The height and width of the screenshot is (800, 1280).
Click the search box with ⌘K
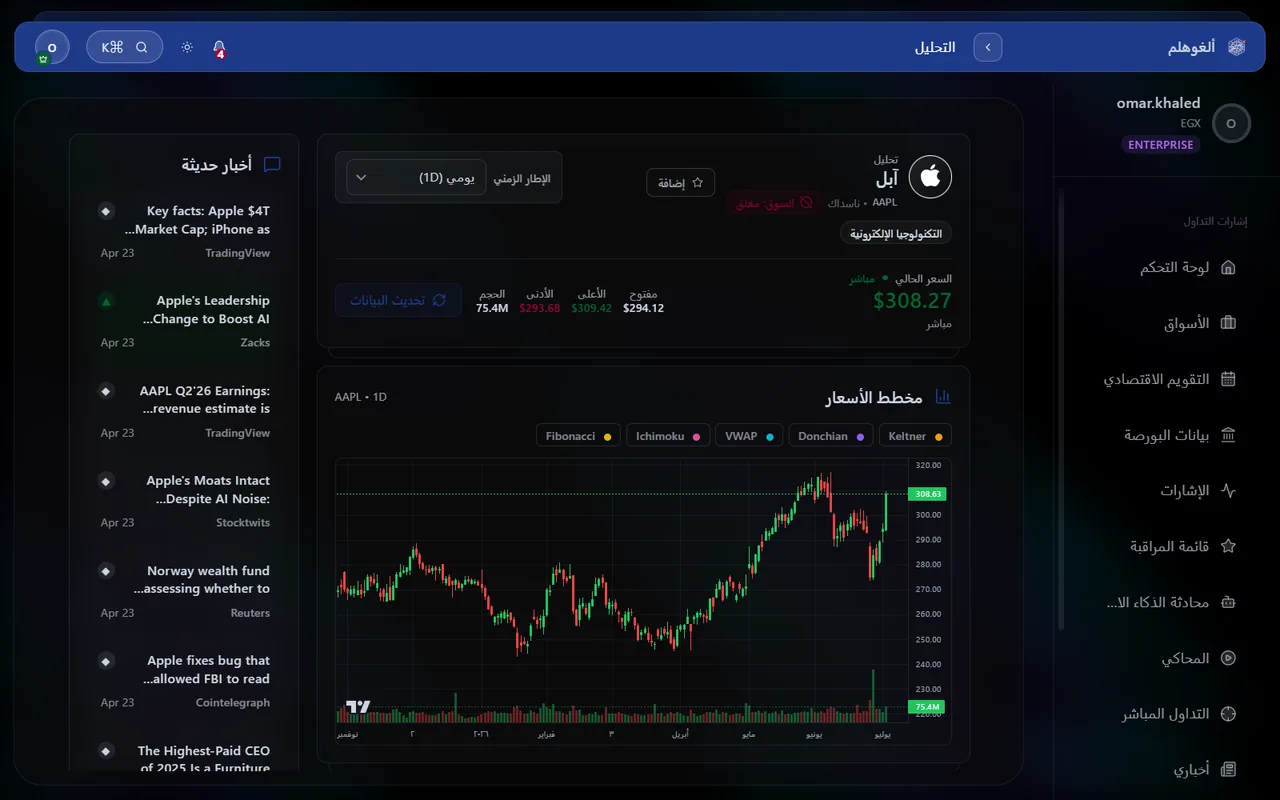125,47
